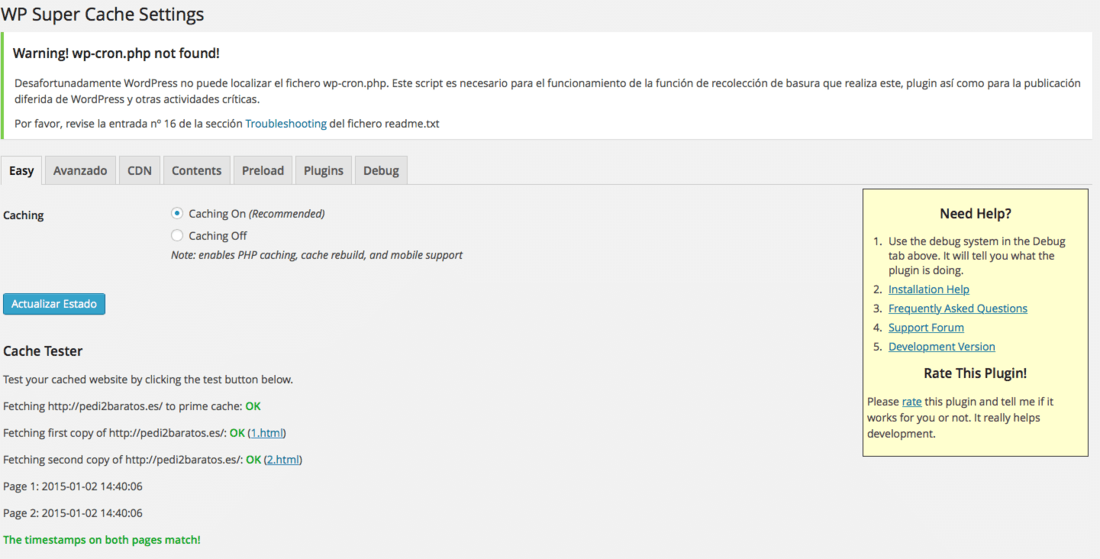Screen dimensions: 1100x559
Task: Open the Development Version link
Action: [x=941, y=346]
